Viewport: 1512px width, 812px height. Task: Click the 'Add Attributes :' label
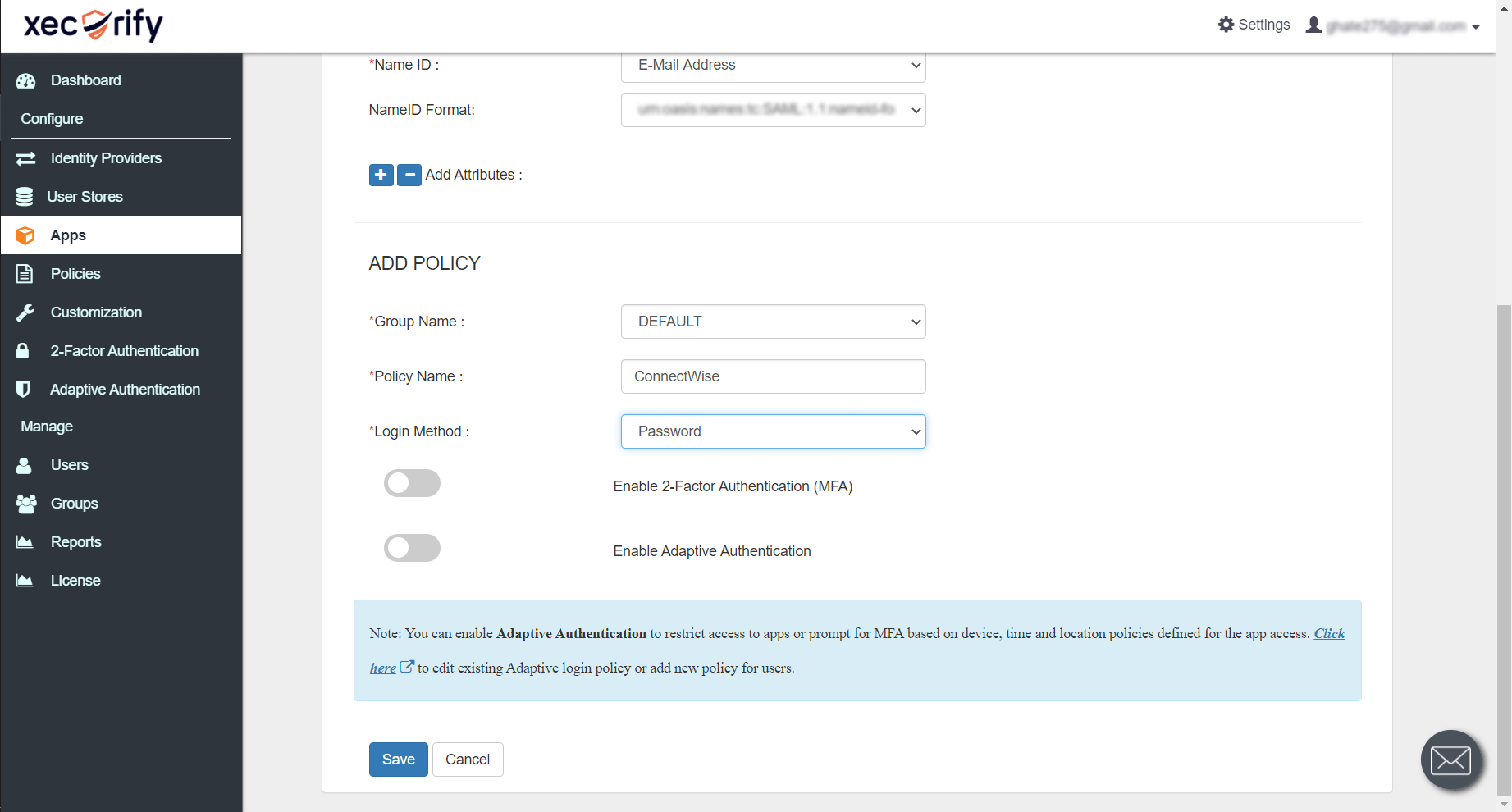473,175
